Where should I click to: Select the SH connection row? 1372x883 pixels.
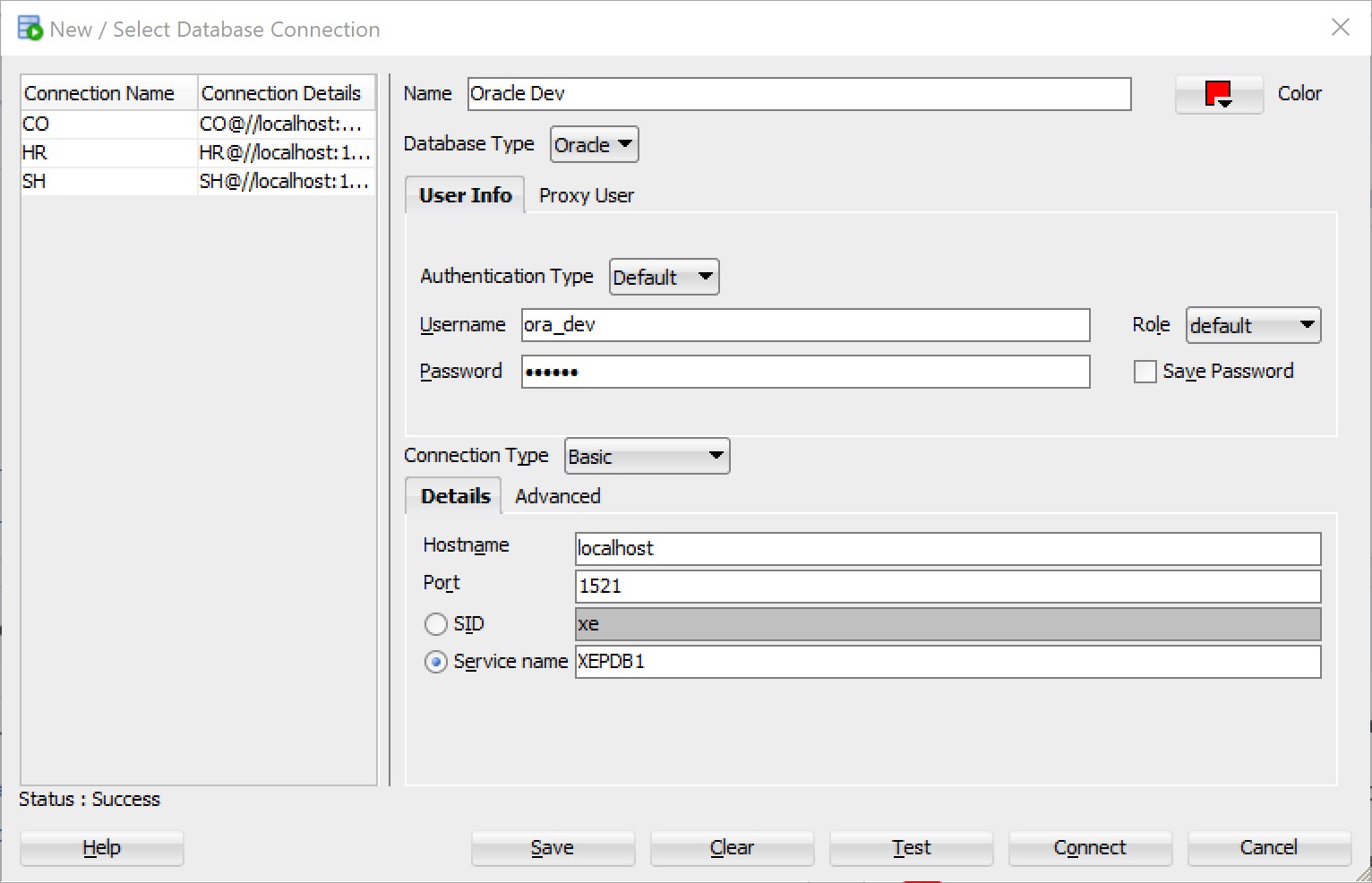[x=198, y=181]
